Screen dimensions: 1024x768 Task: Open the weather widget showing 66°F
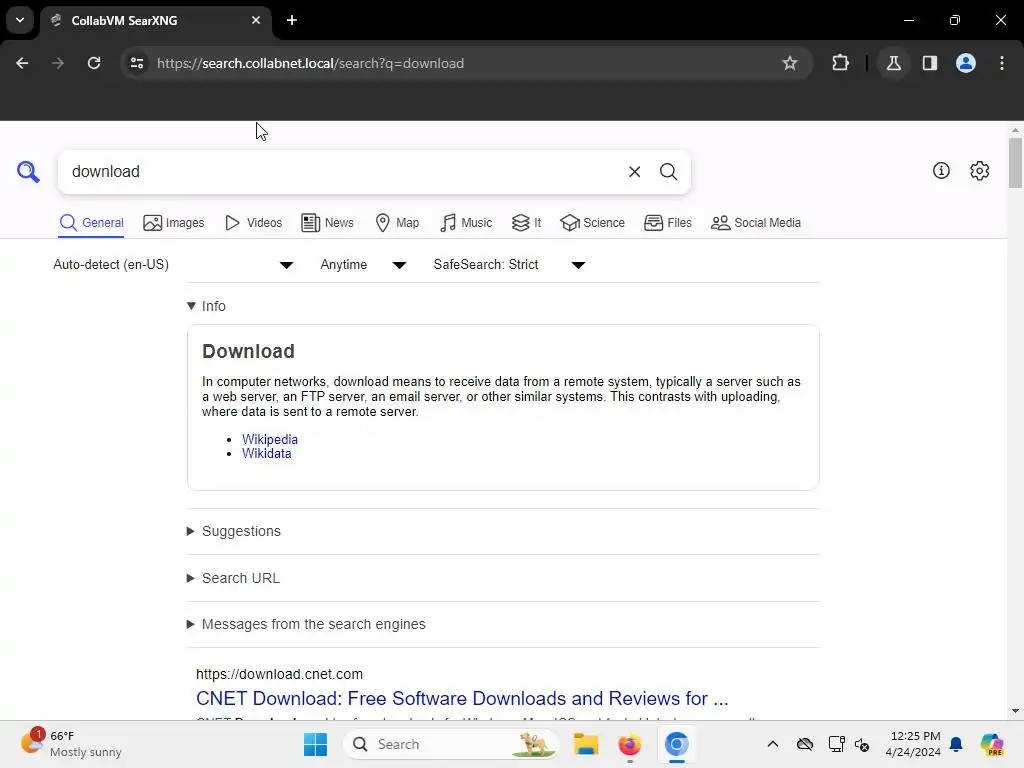(71, 744)
